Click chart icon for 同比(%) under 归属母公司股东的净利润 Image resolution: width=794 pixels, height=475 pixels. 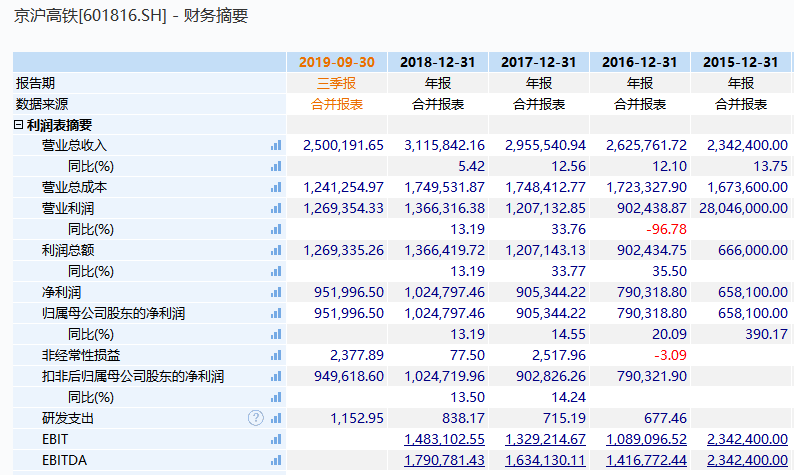point(276,335)
